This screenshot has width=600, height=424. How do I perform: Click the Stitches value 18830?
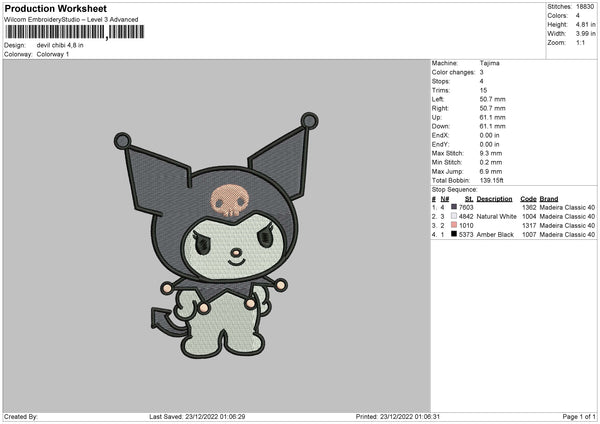click(585, 7)
